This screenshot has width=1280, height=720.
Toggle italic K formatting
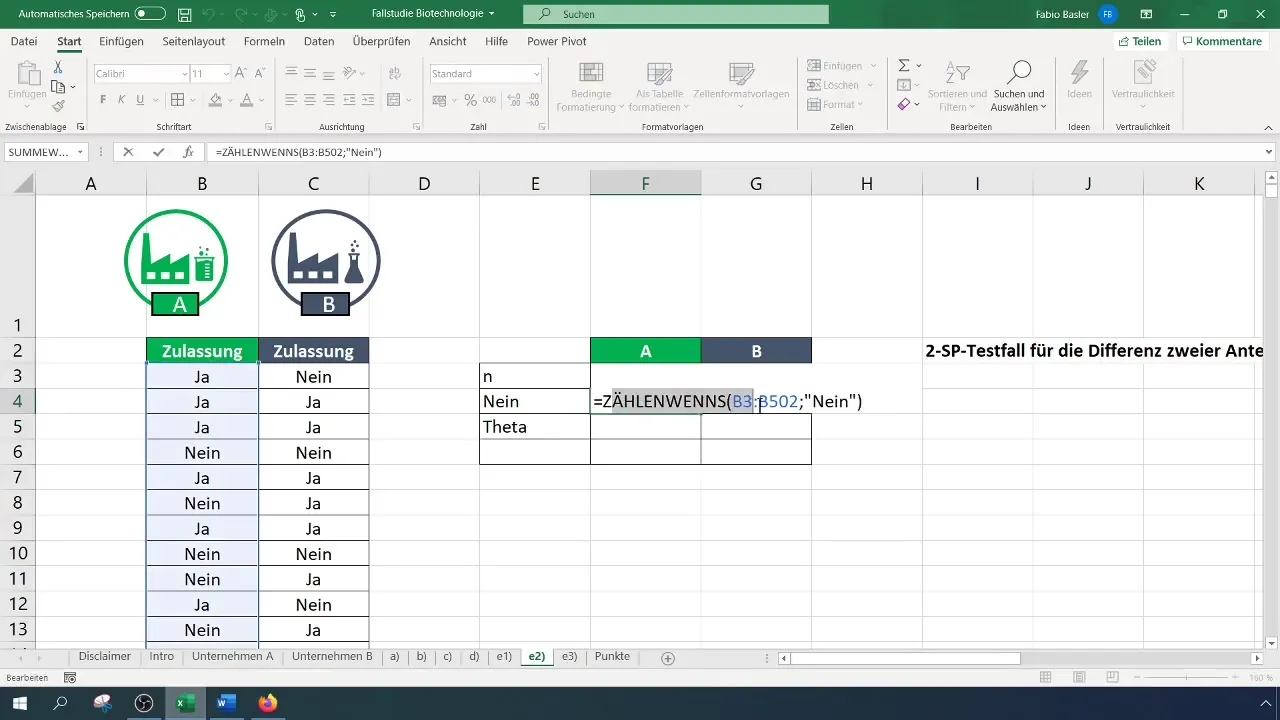pos(121,100)
